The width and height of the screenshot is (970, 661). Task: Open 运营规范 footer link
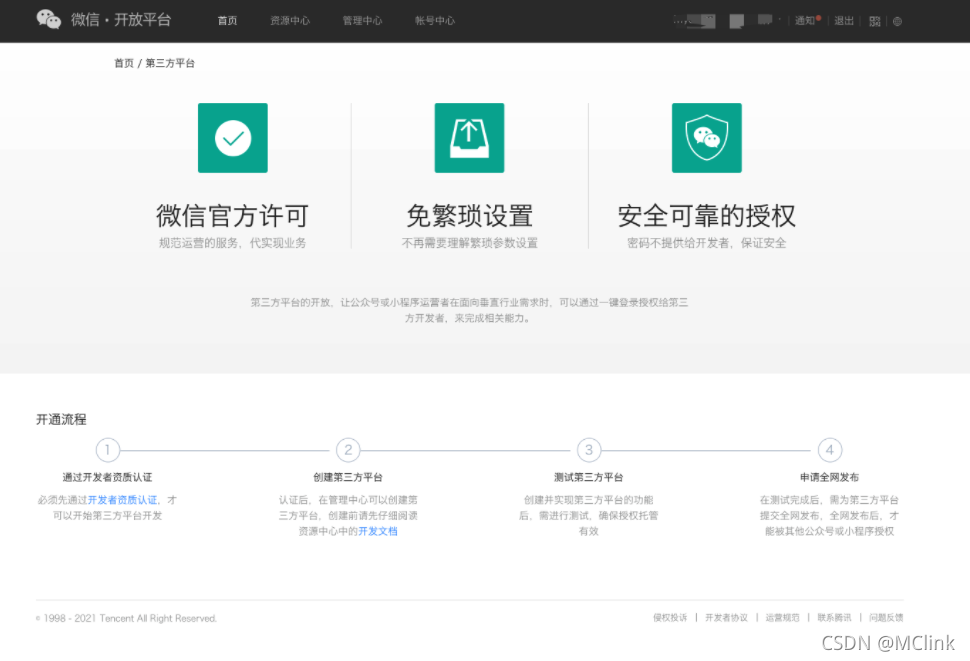click(782, 617)
